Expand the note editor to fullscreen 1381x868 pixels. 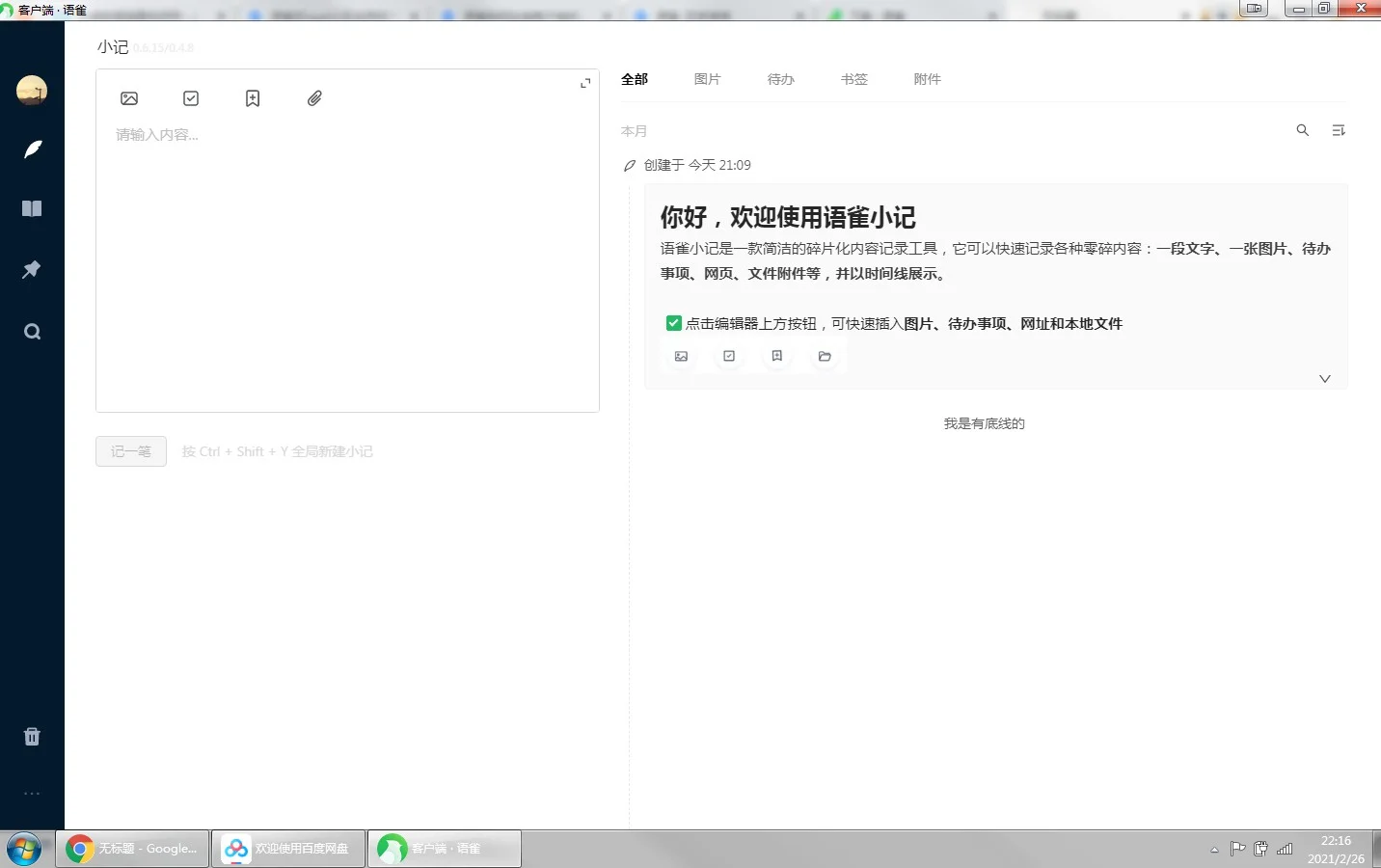(x=584, y=84)
